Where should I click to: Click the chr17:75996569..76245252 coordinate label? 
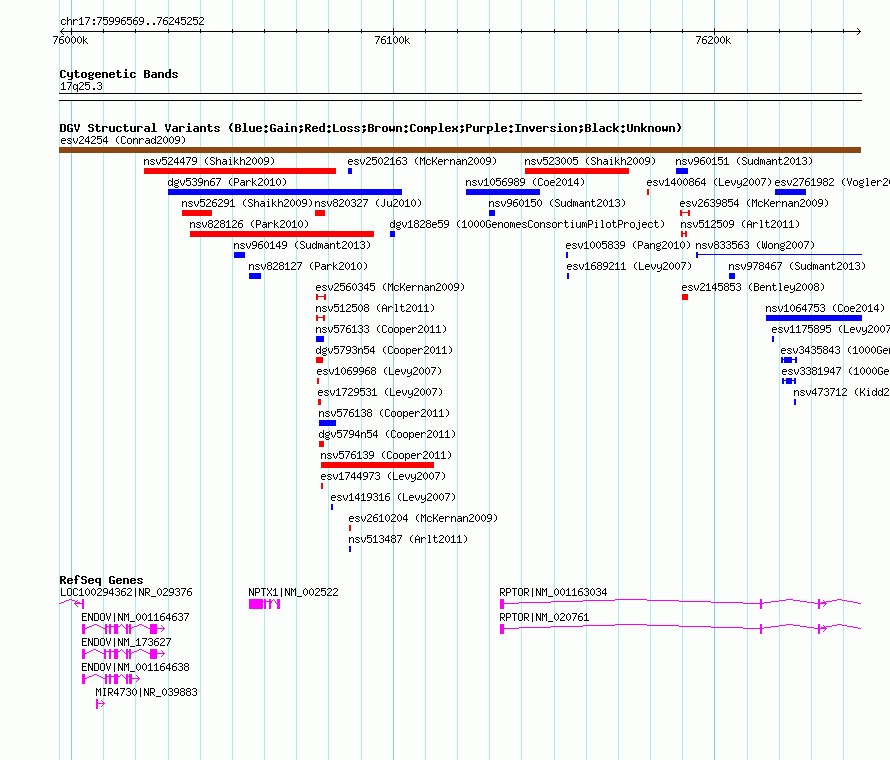click(132, 21)
